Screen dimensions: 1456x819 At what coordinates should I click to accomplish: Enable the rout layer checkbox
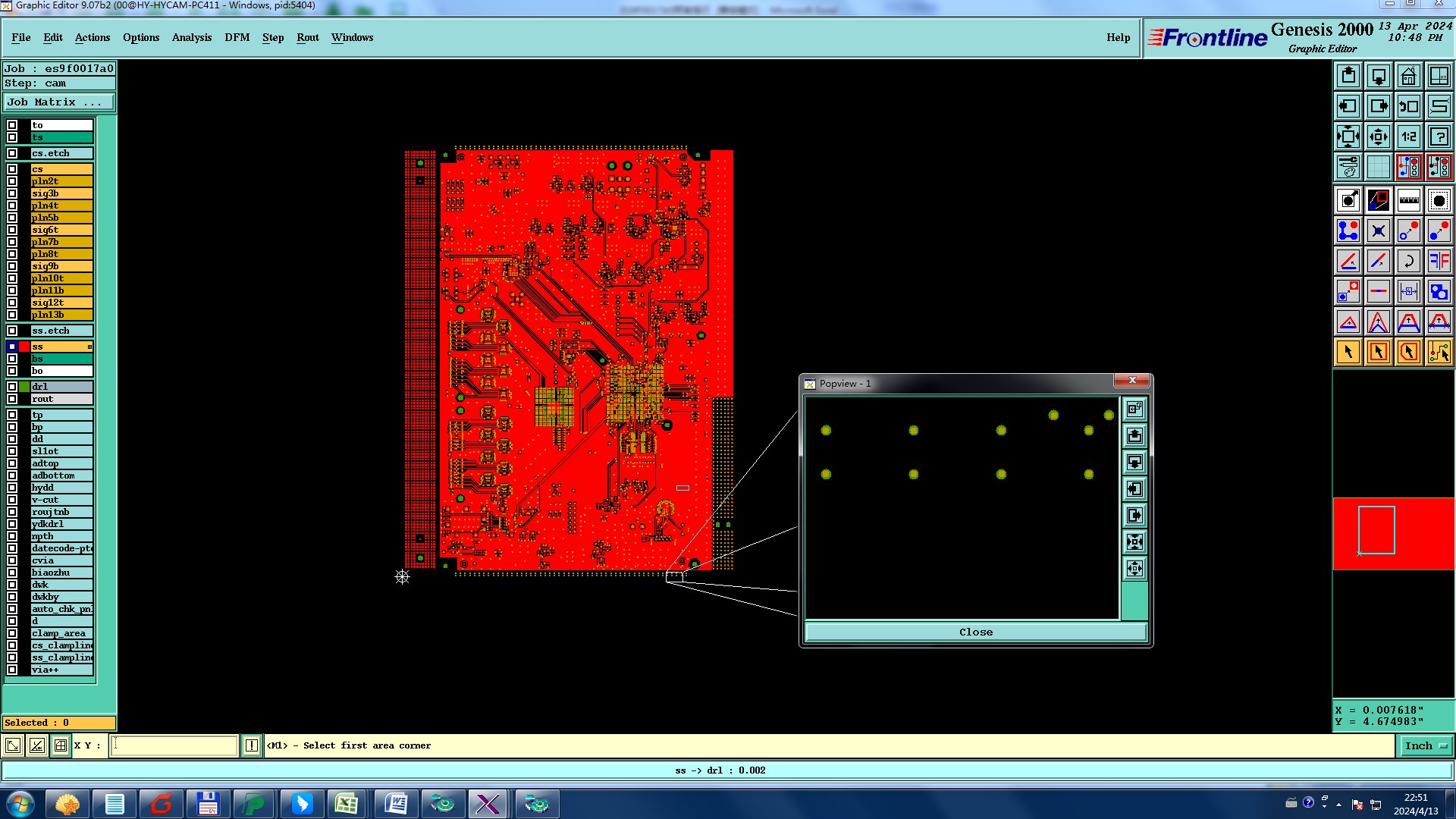click(x=12, y=399)
